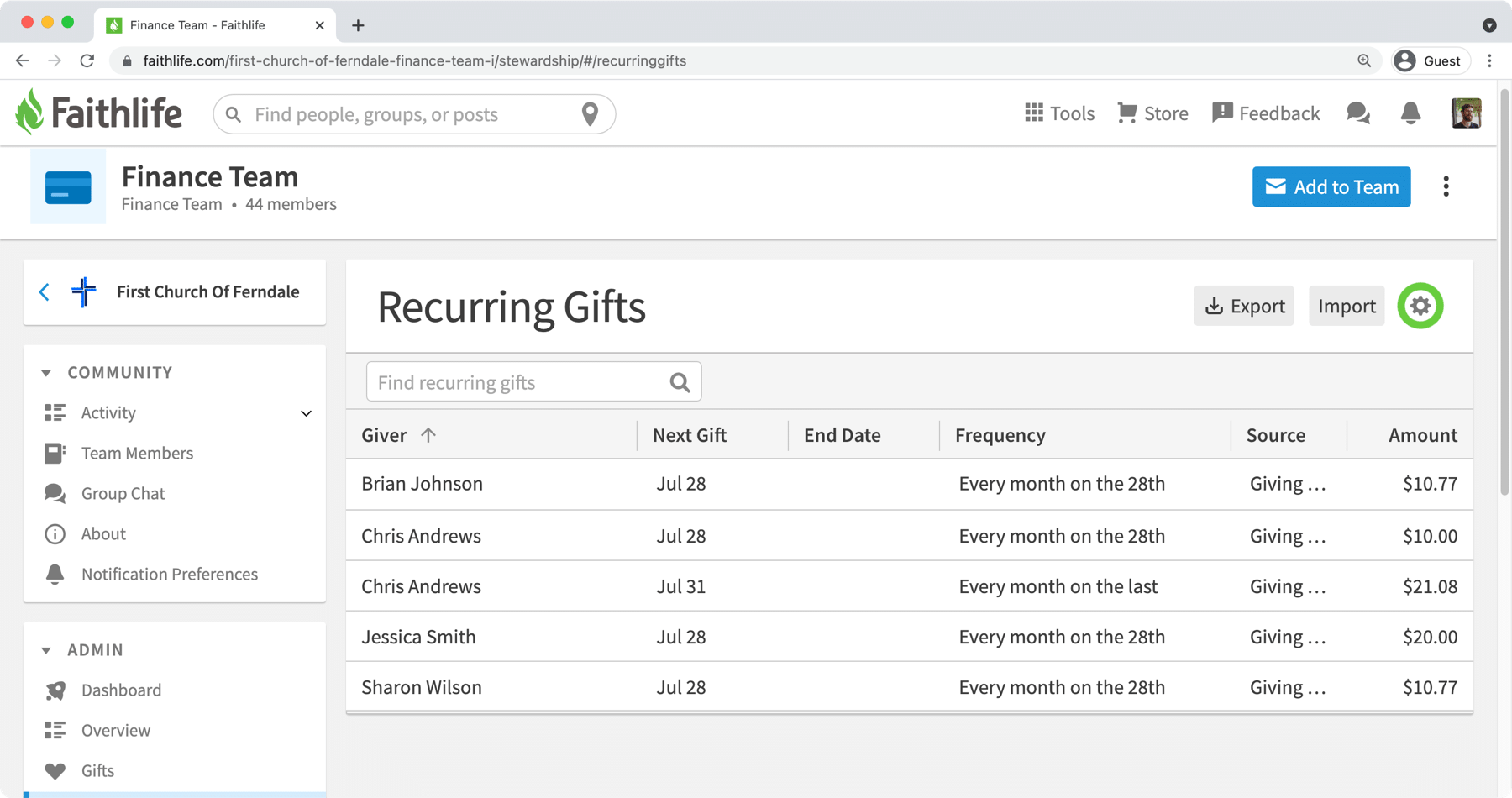Select Chris Andrews $10.00 gift
1512x798 pixels.
pos(909,536)
